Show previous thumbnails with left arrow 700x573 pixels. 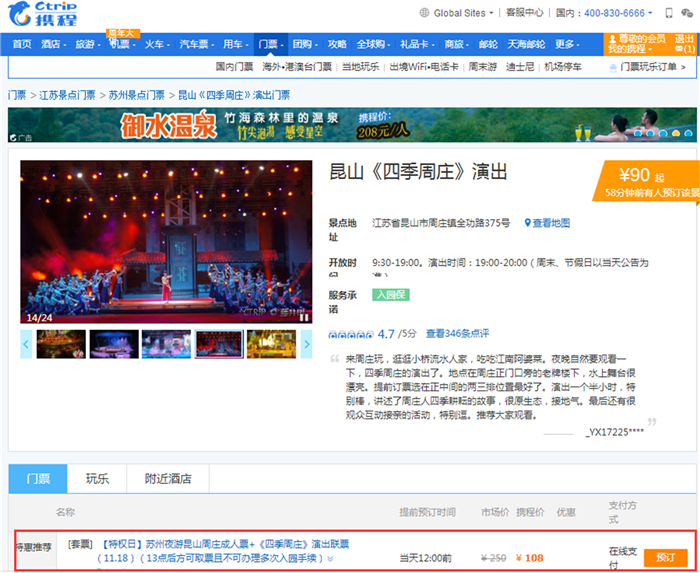pos(27,344)
